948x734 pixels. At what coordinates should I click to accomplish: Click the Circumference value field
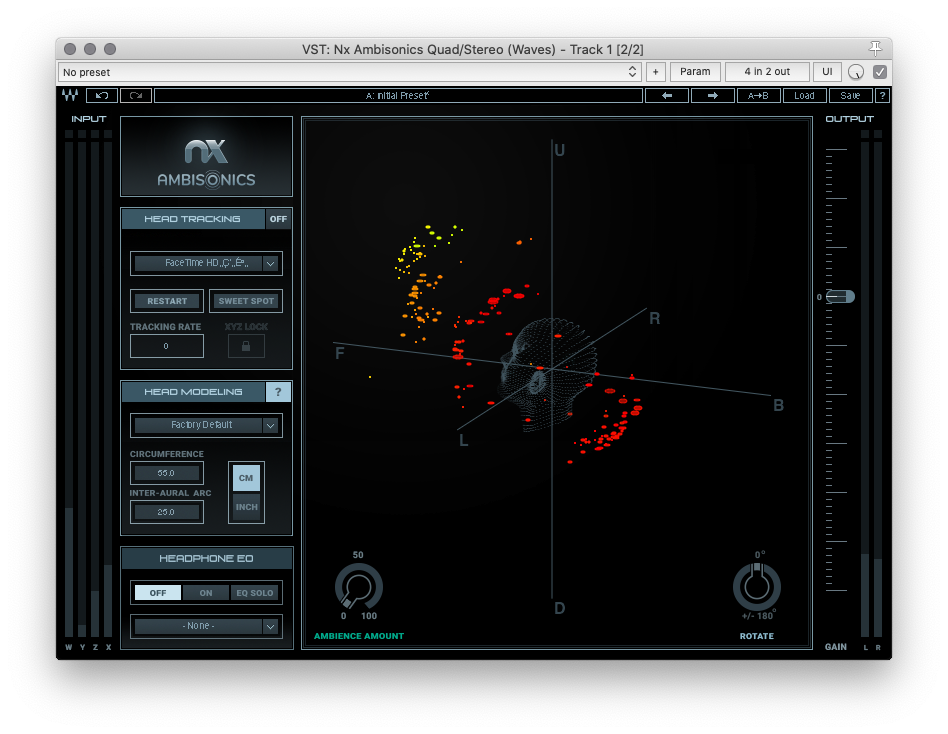point(166,473)
